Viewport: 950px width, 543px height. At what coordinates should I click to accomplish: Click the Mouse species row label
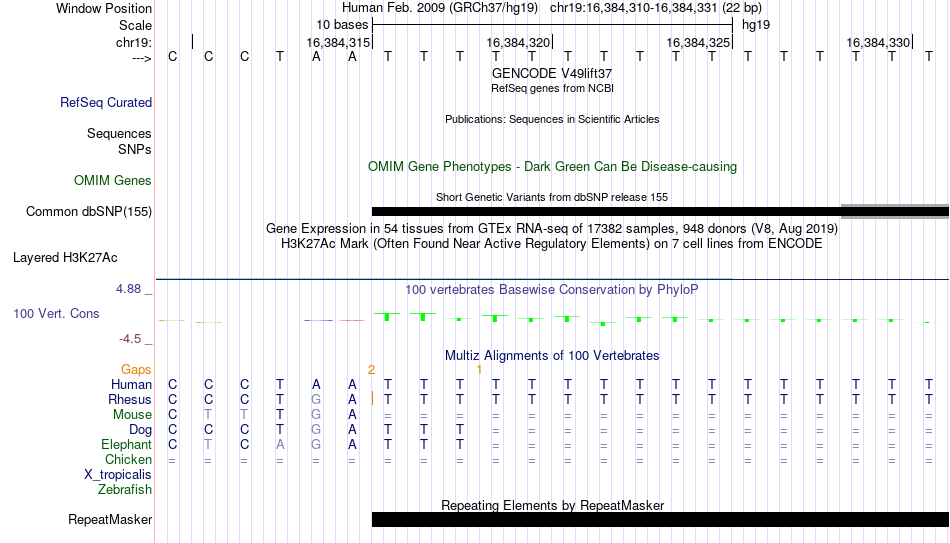(132, 415)
